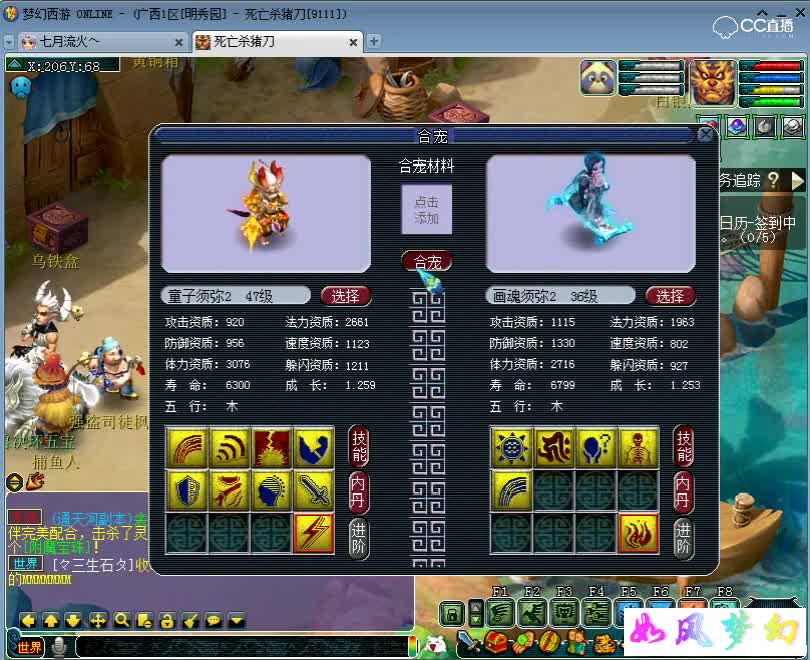This screenshot has height=660, width=810.
Task: Select the right pet's question-mark skill icon
Action: (596, 447)
